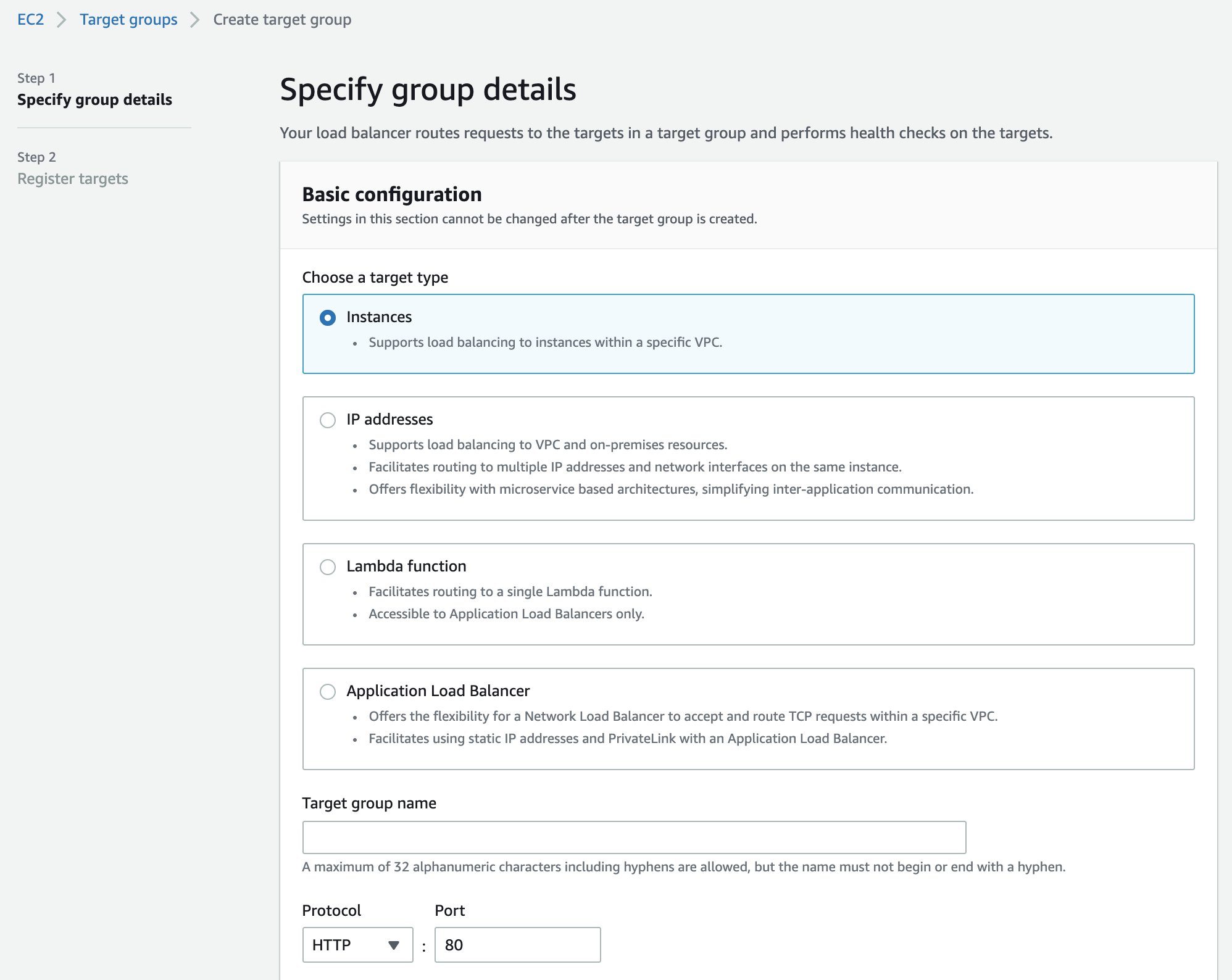1232x980 pixels.
Task: Click the Protocol dropdown arrow icon
Action: [394, 945]
